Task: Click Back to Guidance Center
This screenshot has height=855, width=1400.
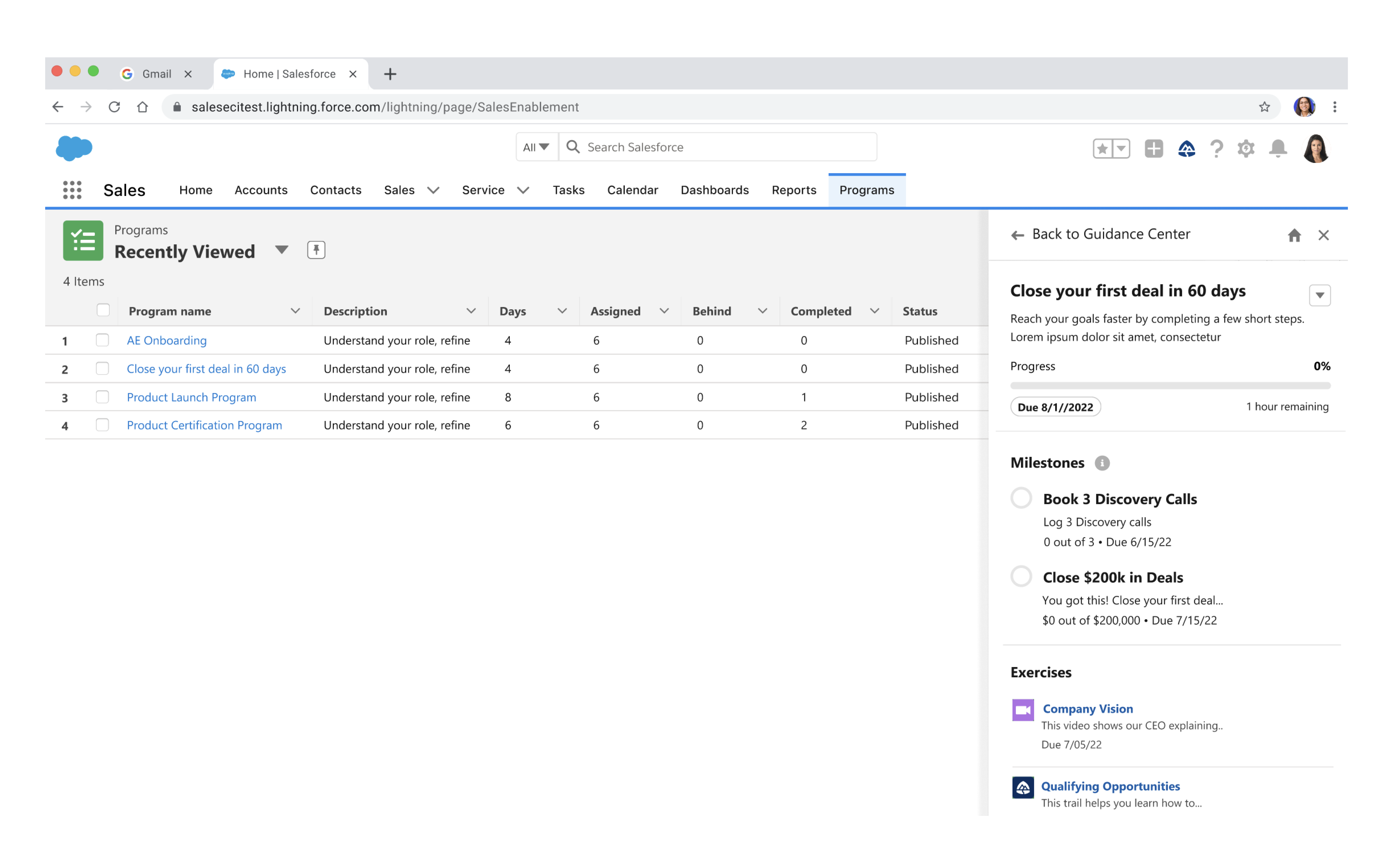Action: [1111, 234]
